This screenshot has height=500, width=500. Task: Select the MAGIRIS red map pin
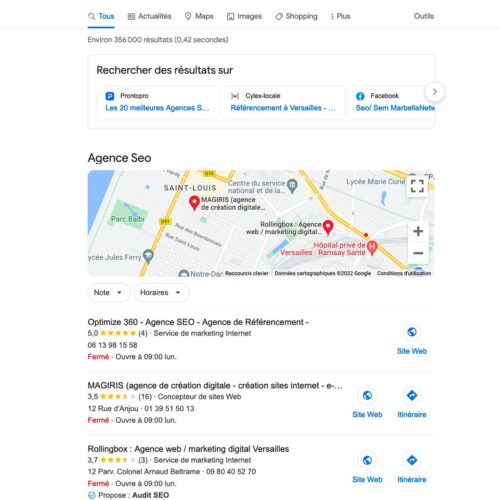pyautogui.click(x=194, y=203)
